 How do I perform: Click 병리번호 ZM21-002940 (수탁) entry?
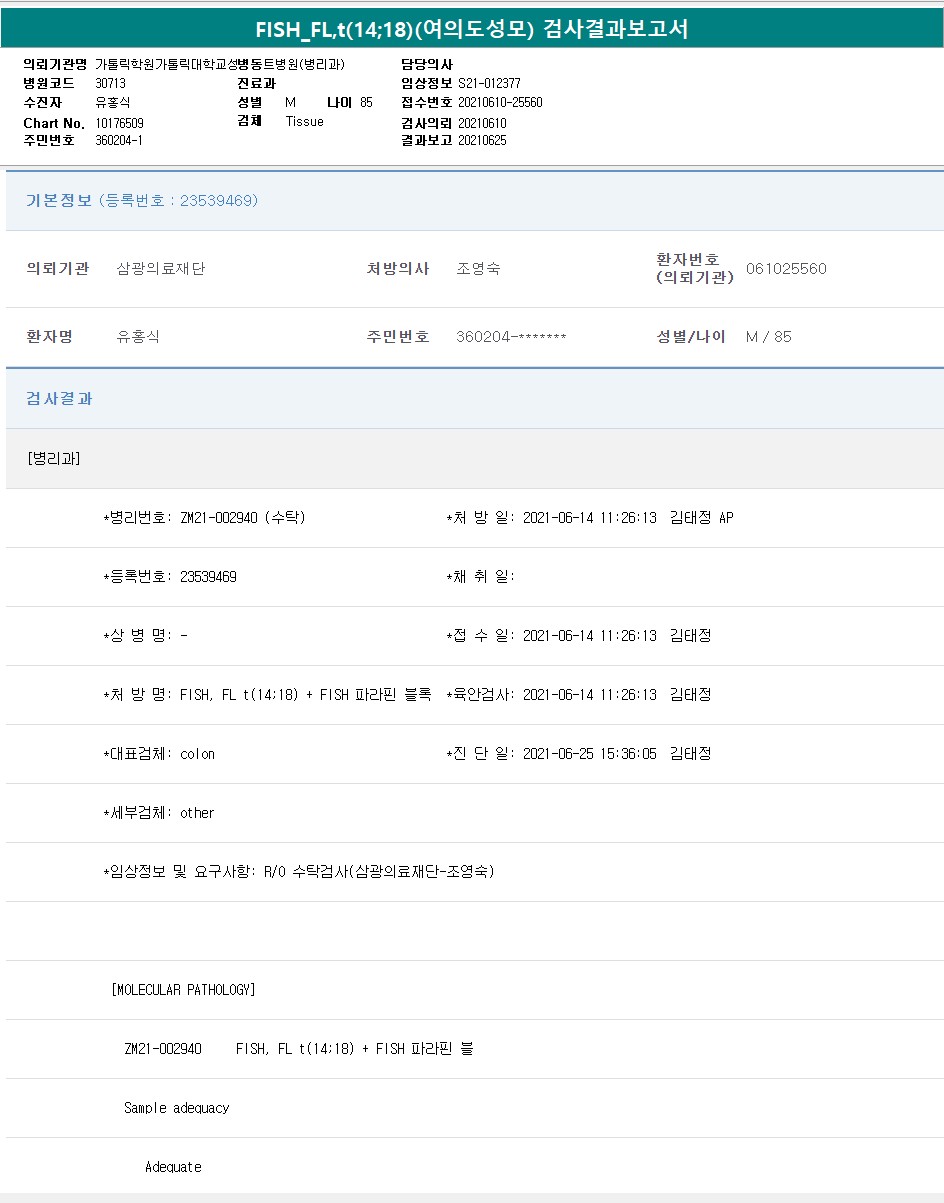click(x=242, y=518)
